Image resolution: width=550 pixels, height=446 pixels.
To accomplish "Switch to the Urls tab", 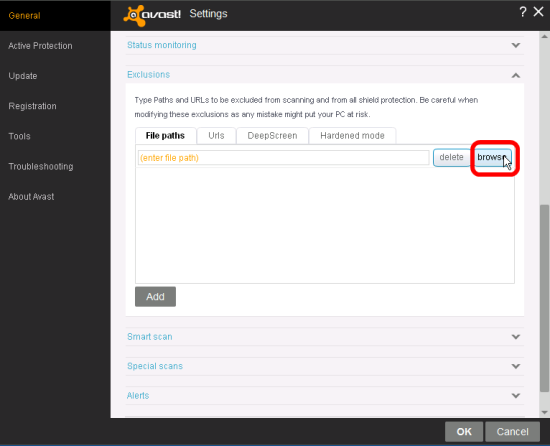I will point(216,136).
